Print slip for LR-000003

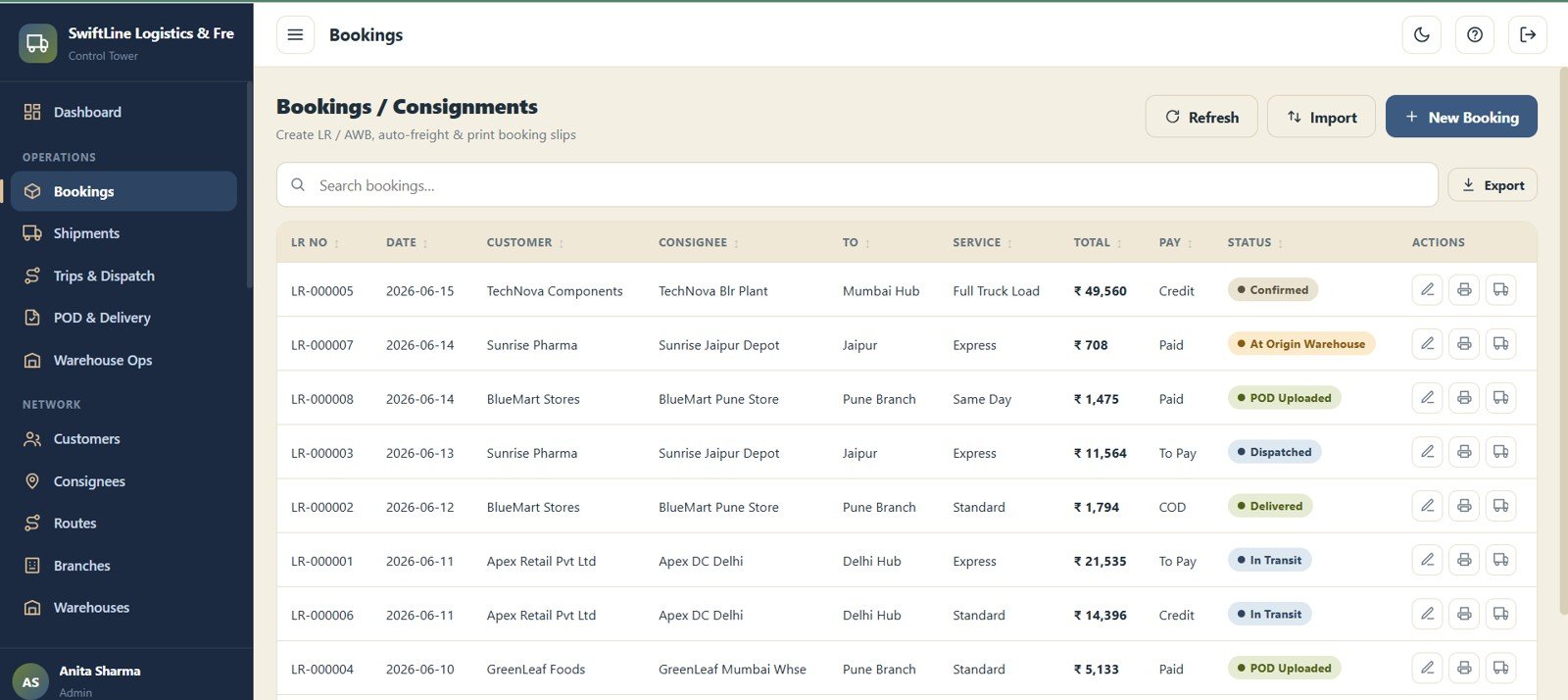(x=1464, y=451)
